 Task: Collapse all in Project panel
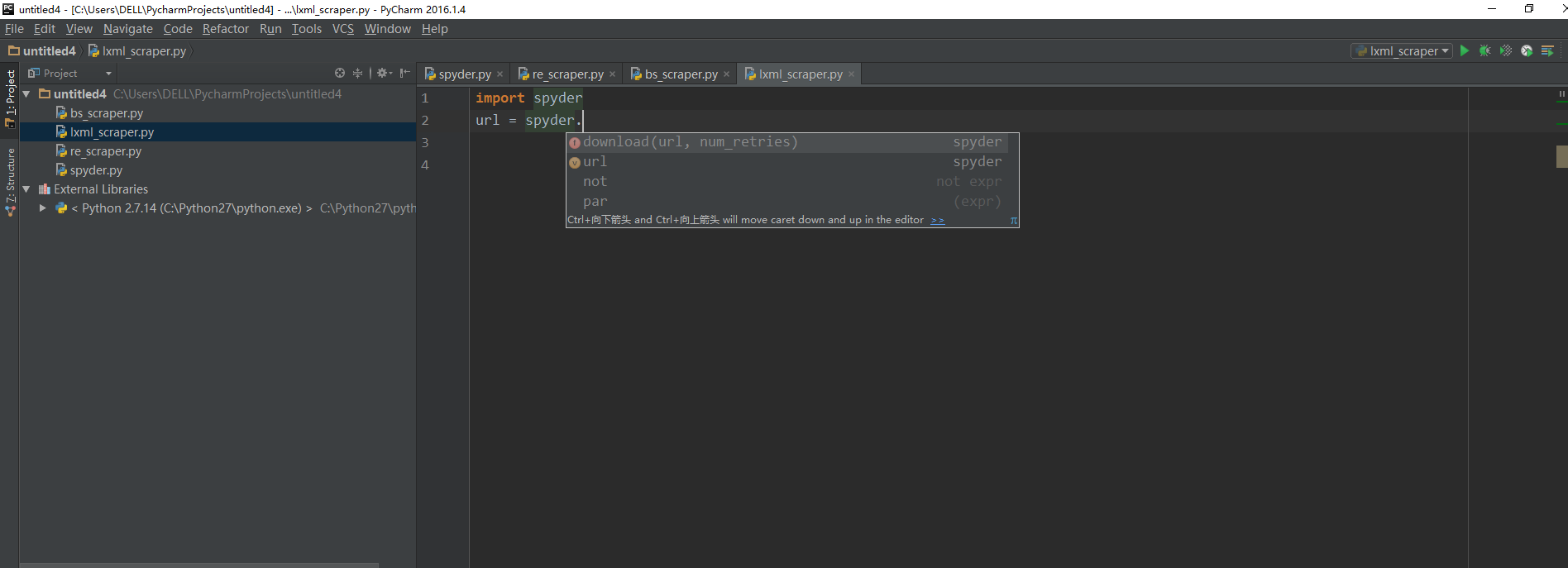point(358,73)
